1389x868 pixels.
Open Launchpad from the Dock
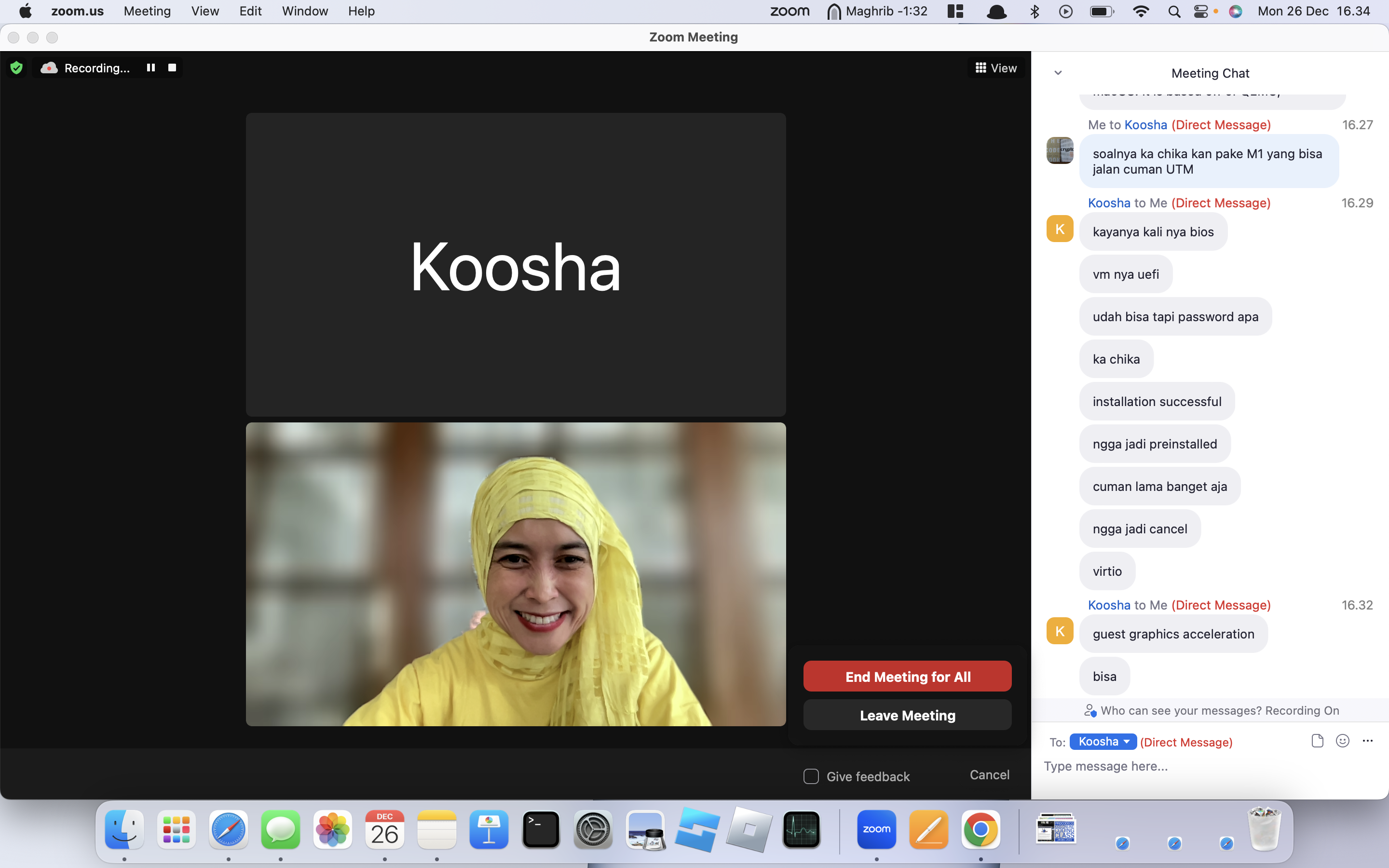[176, 829]
